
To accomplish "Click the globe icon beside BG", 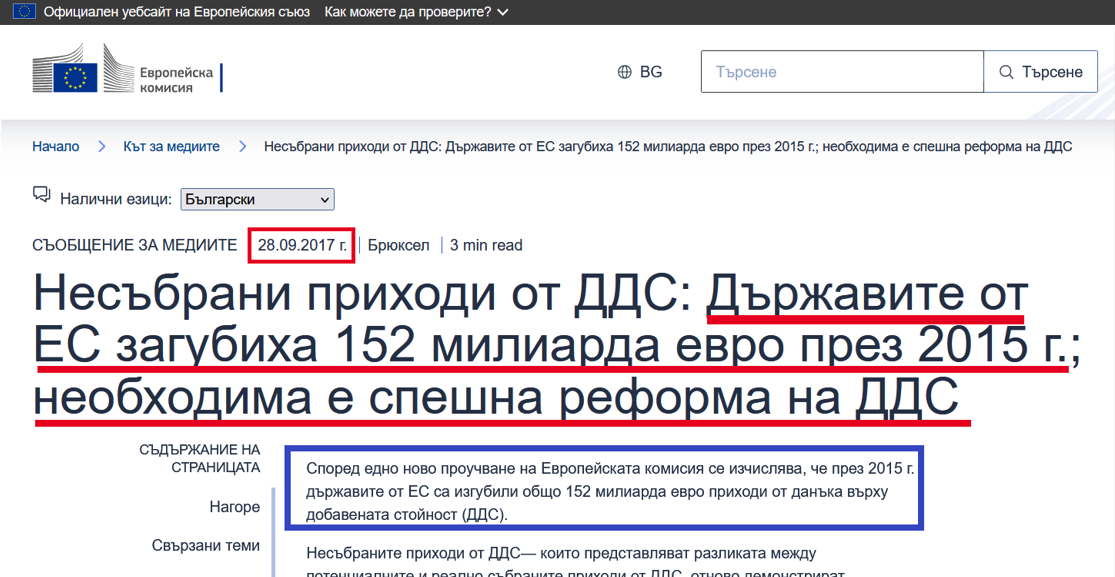I will click(623, 71).
